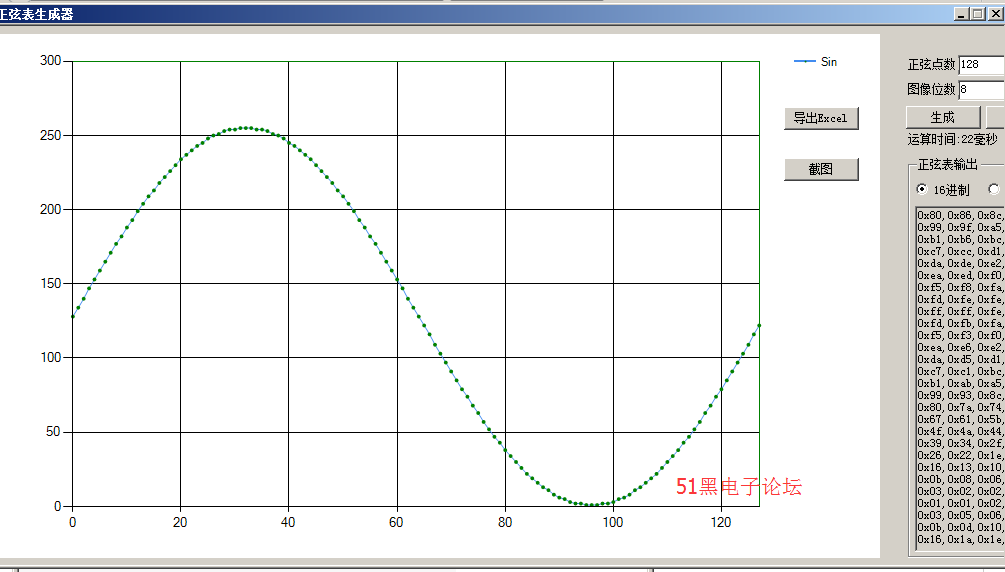
Task: Click the 60 label on the horizontal axis
Action: [396, 523]
